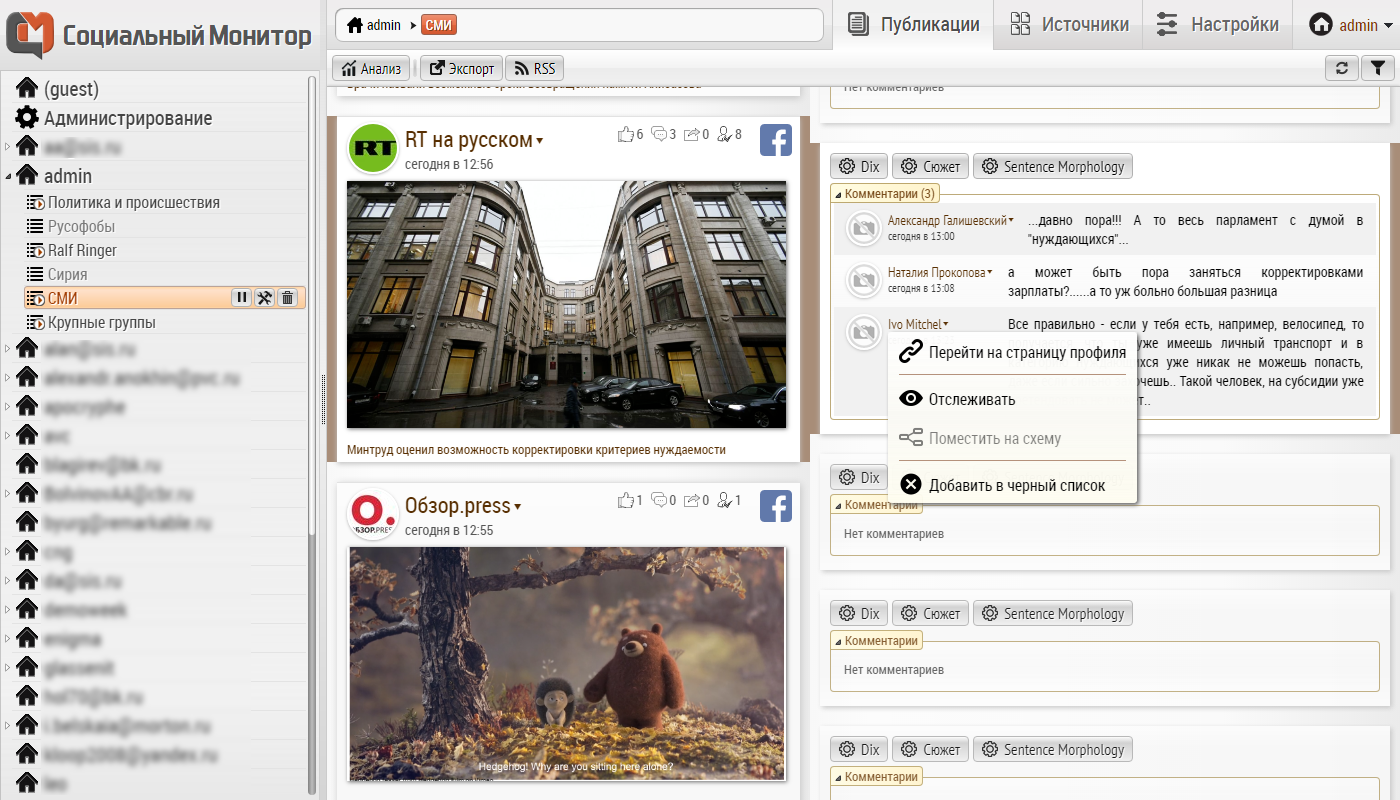Click Facebook icon on RT post
1400x800 pixels.
(x=776, y=140)
